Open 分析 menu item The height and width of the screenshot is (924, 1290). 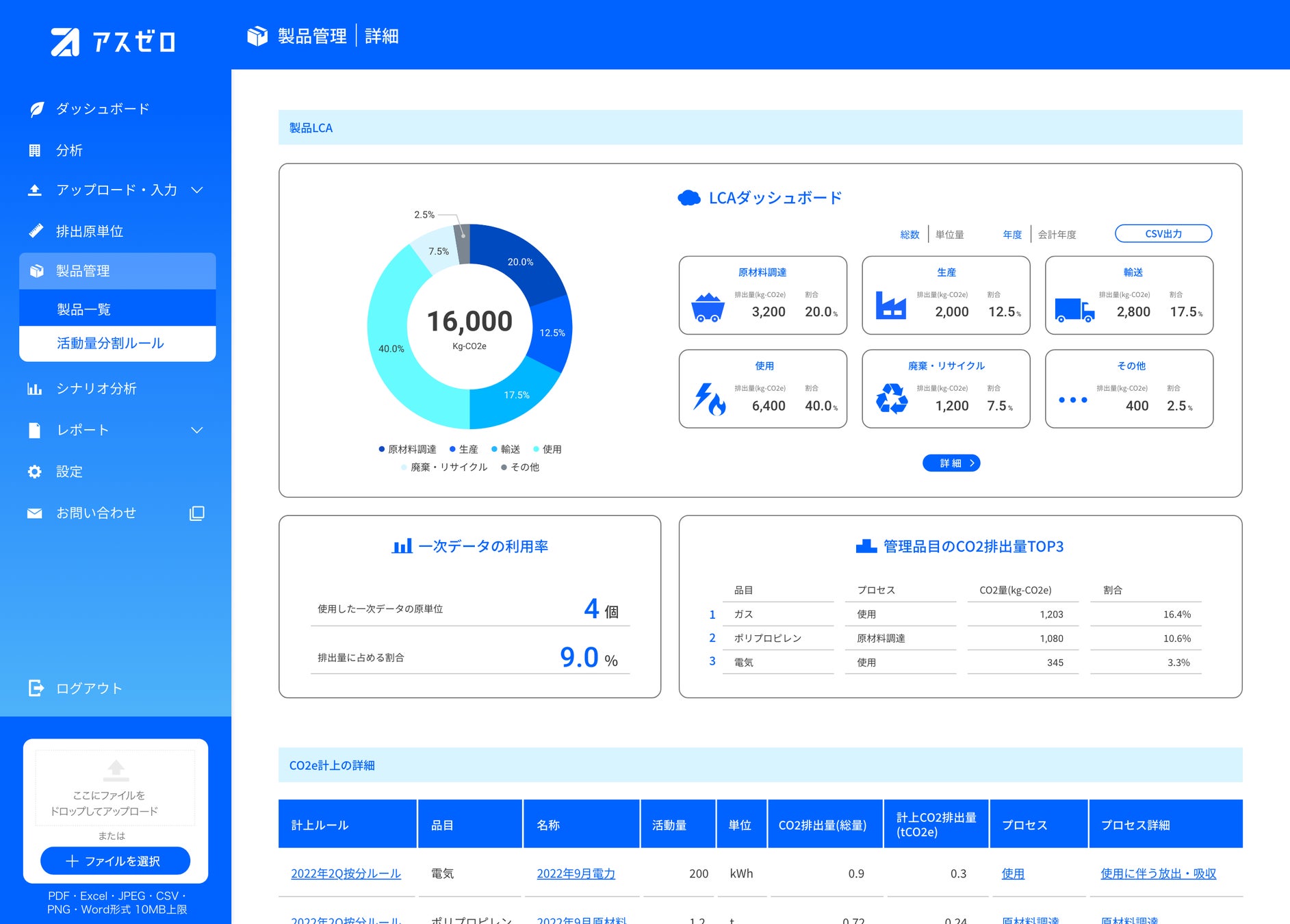(69, 151)
